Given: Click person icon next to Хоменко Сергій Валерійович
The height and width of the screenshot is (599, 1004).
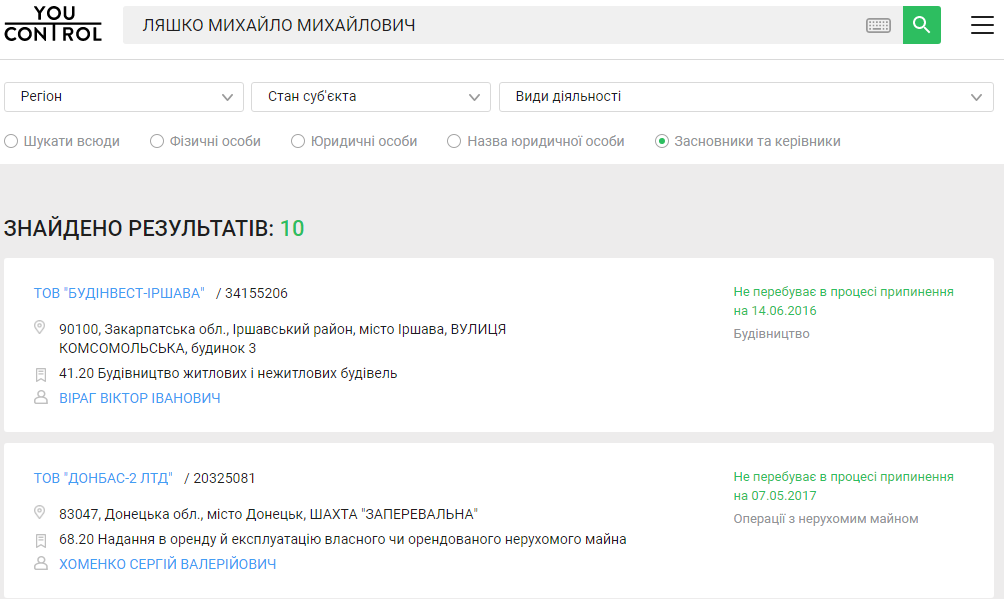Looking at the screenshot, I should 41,564.
